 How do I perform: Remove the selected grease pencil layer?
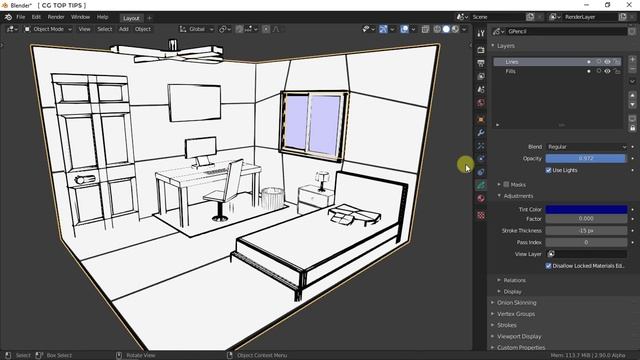point(632,69)
